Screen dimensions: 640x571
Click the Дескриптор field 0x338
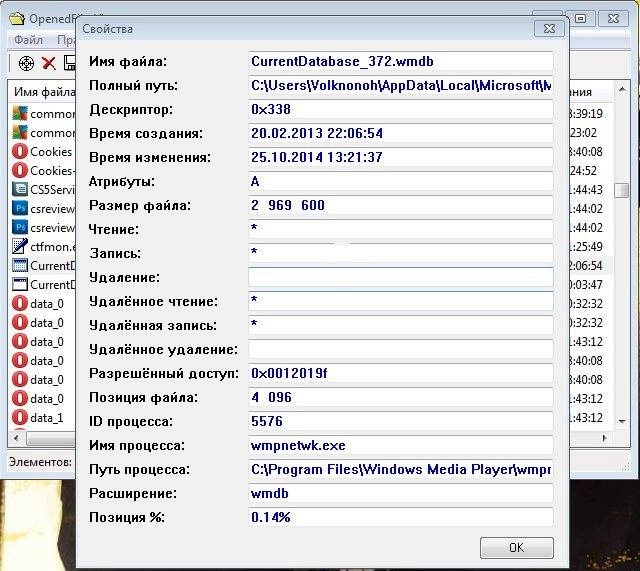[401, 109]
